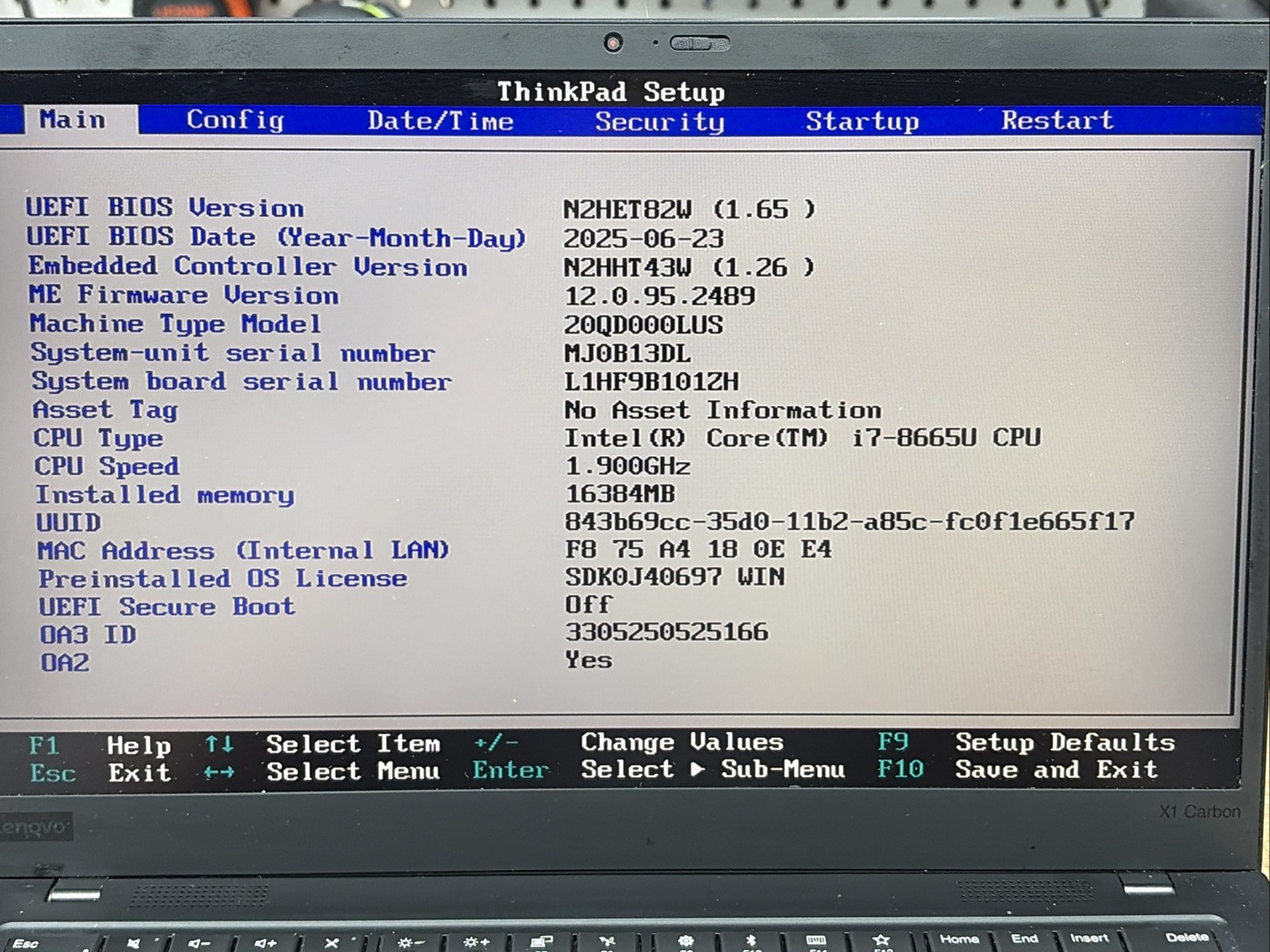Click the left/right arrows icon for Select Menu
The height and width of the screenshot is (952, 1270).
[218, 772]
